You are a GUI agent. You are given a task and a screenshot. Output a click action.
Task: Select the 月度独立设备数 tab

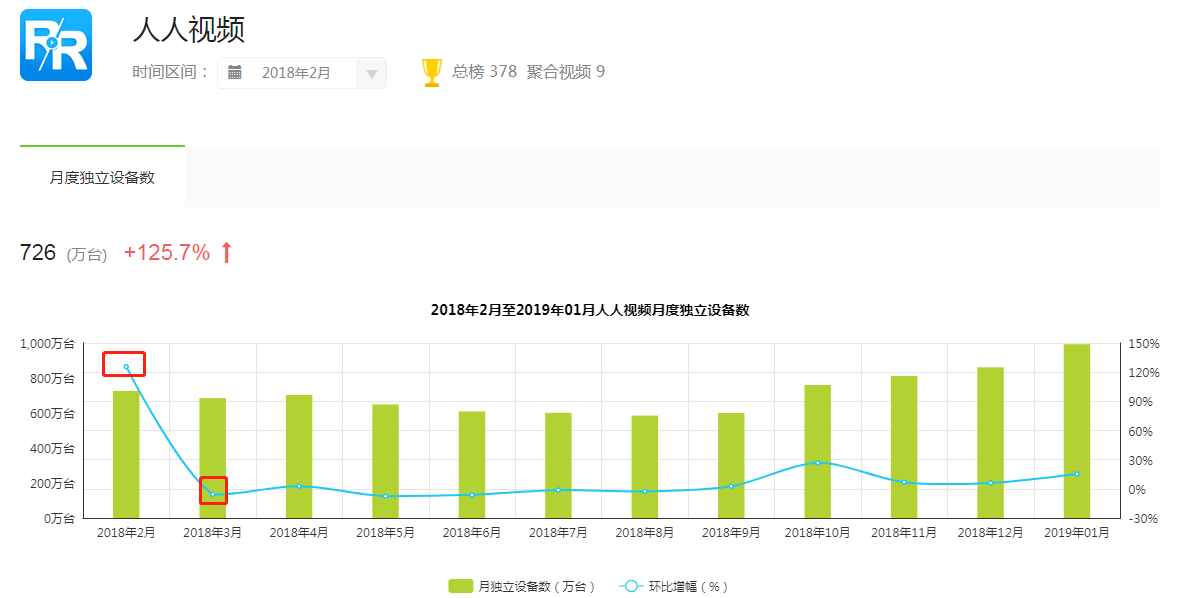point(102,177)
